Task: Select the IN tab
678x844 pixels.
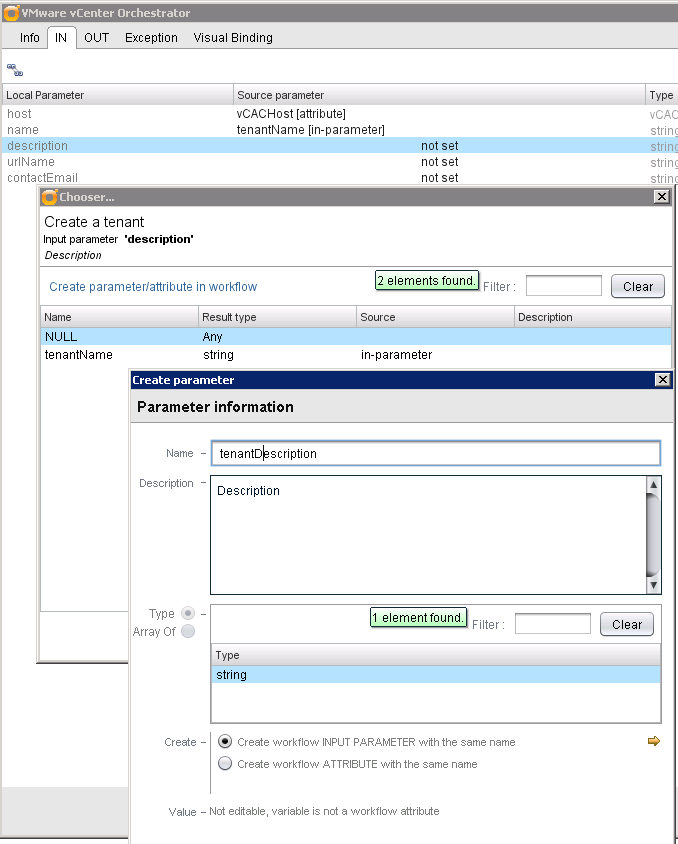Action: pyautogui.click(x=61, y=38)
